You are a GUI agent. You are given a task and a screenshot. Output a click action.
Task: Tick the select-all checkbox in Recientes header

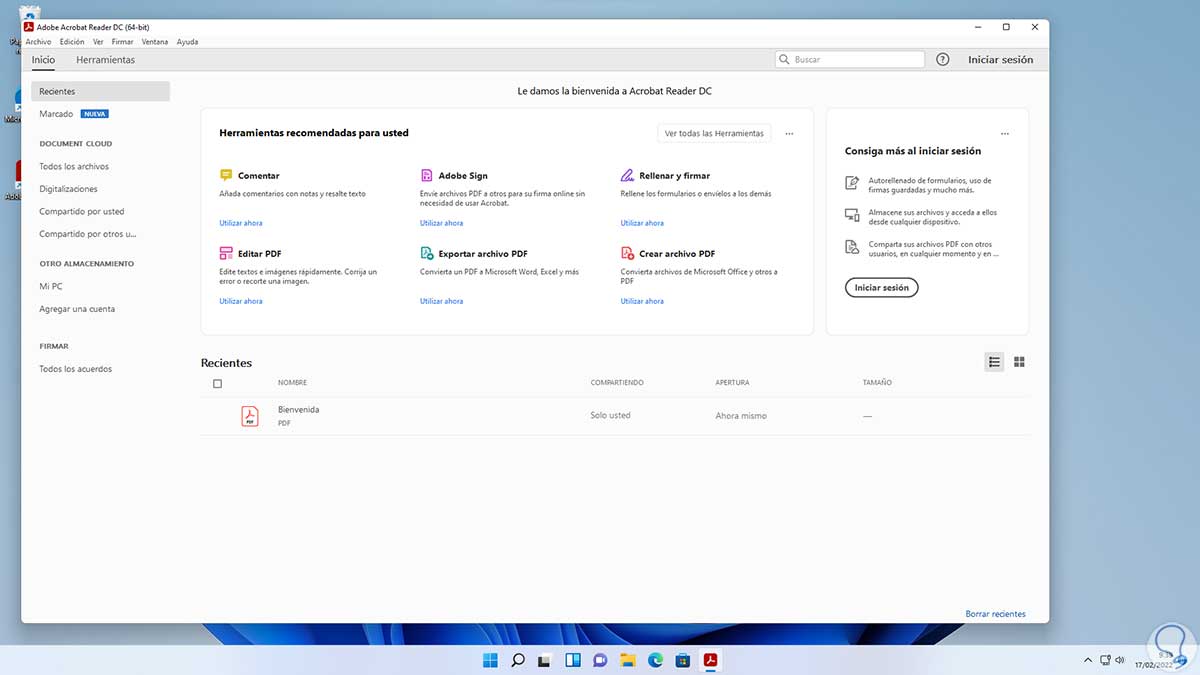tap(217, 383)
